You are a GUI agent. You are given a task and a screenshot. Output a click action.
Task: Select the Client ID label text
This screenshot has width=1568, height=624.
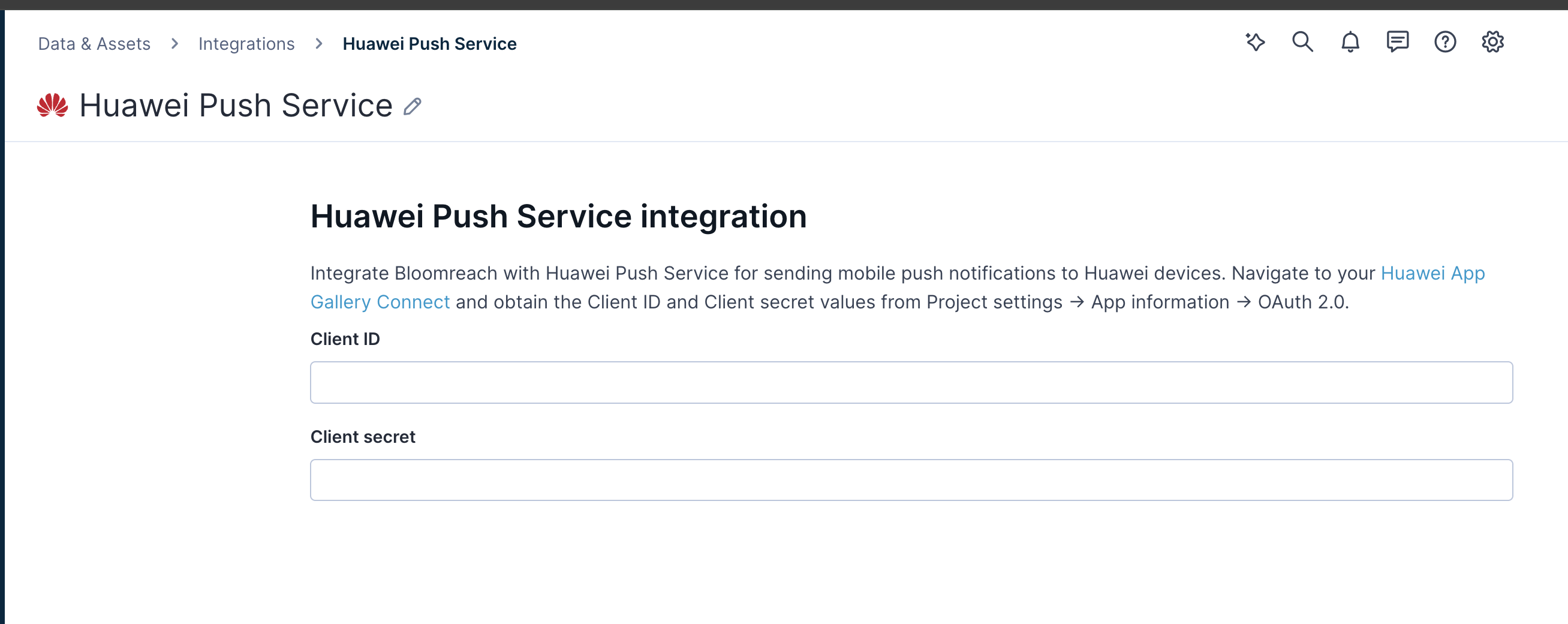pyautogui.click(x=345, y=339)
